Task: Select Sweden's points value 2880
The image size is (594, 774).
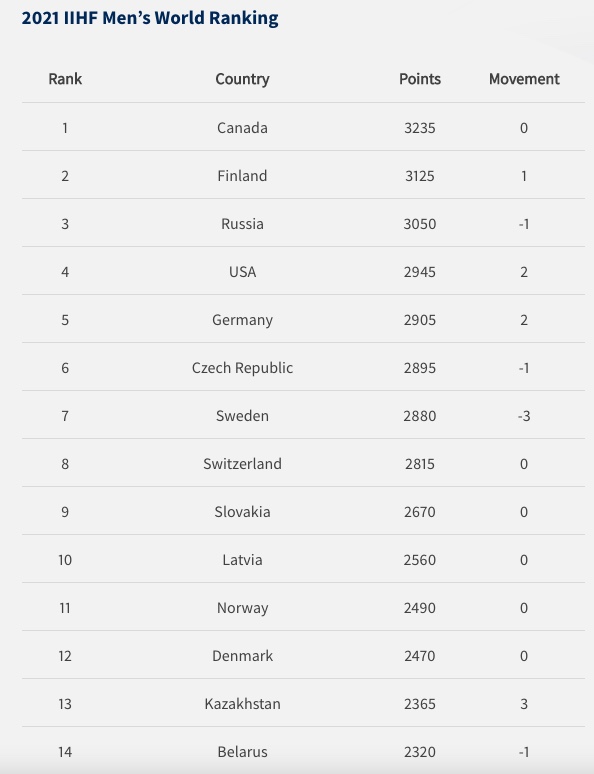Action: pyautogui.click(x=420, y=416)
